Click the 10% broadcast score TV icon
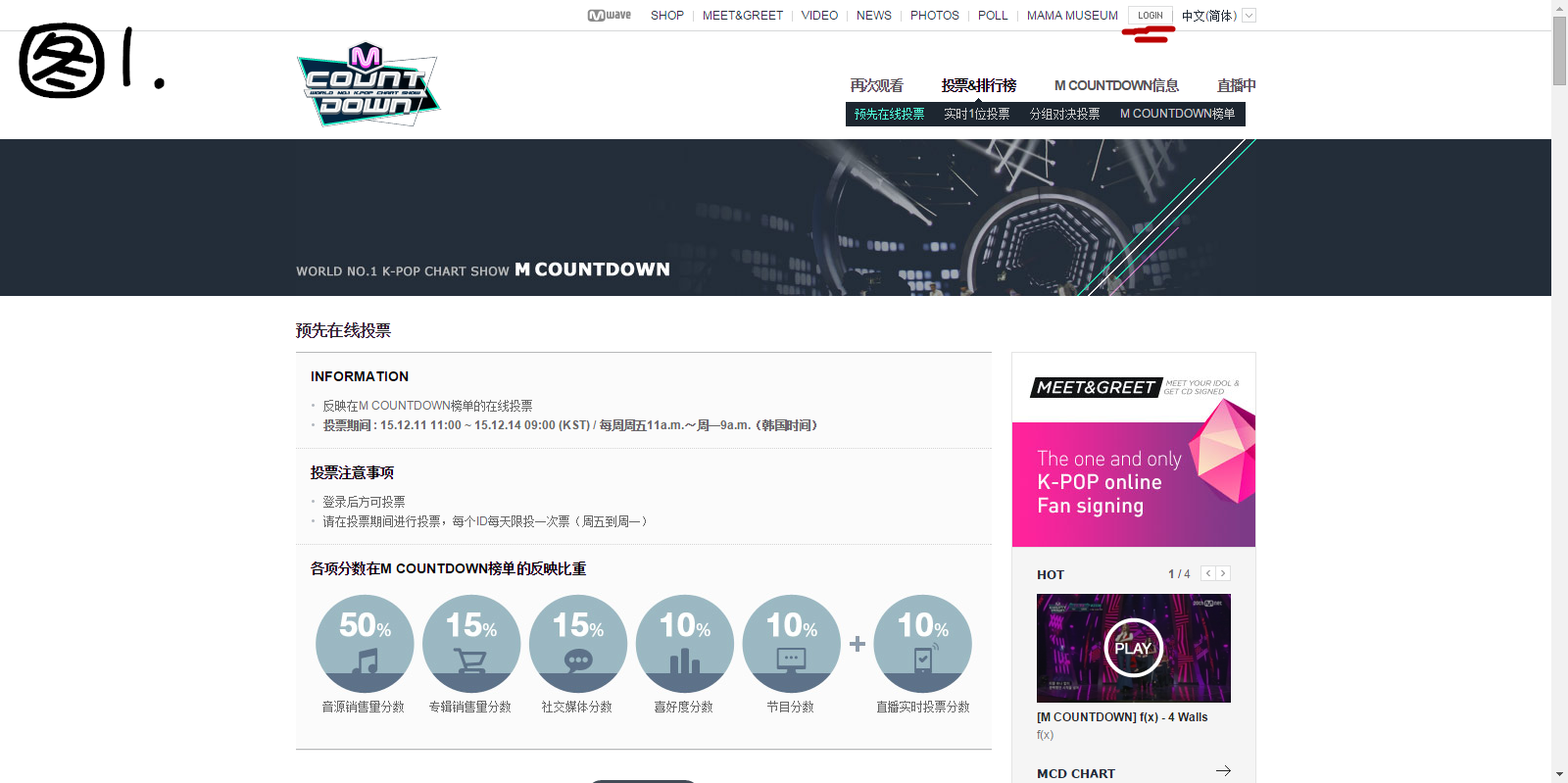The width and height of the screenshot is (1568, 783). point(792,644)
